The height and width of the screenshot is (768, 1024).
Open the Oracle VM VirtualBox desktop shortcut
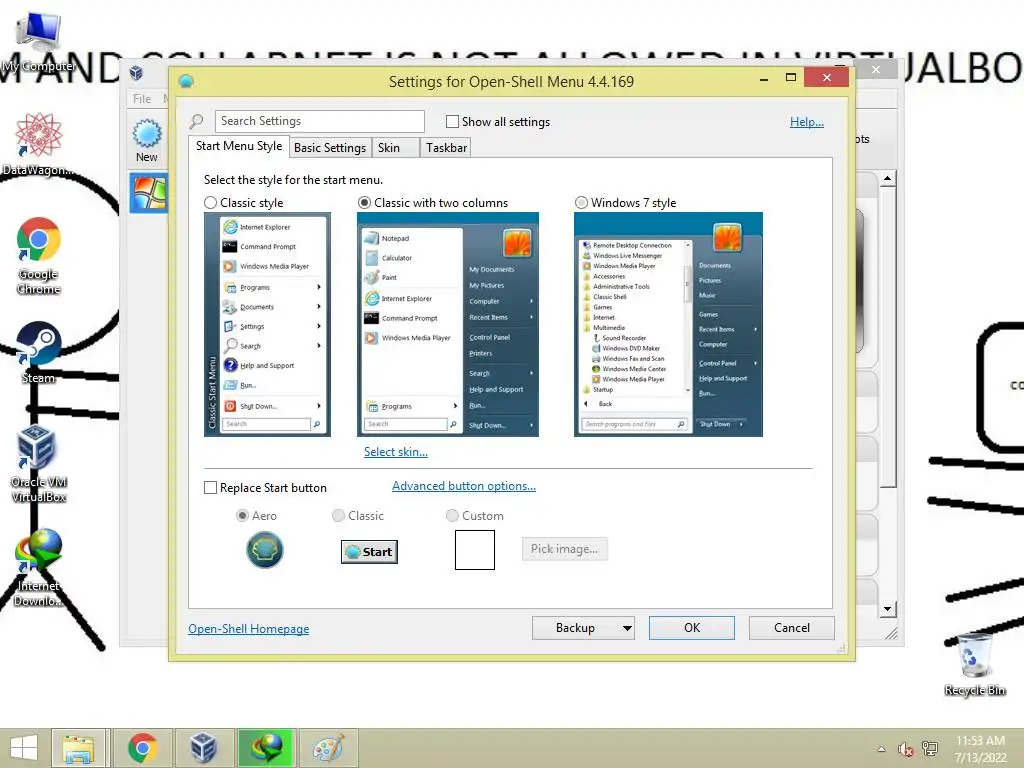38,462
